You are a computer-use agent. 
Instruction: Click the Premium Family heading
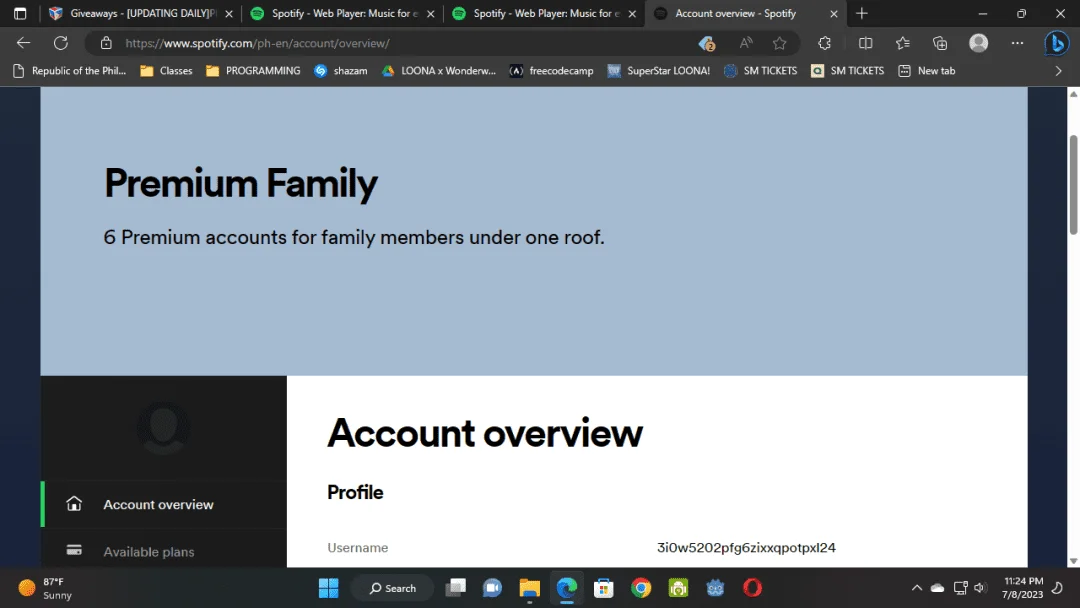click(x=240, y=184)
